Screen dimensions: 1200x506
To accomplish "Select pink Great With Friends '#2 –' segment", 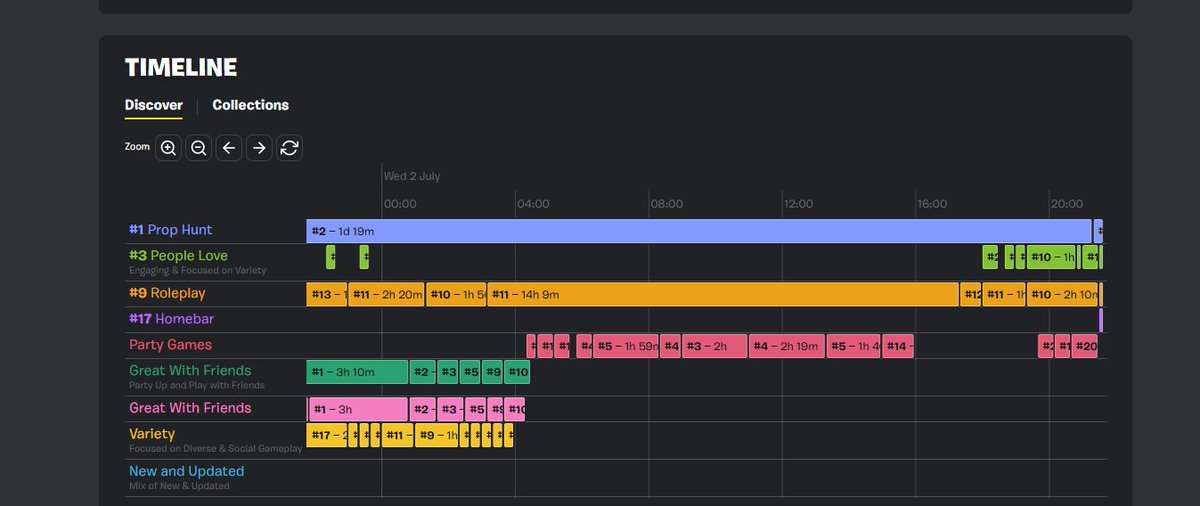I will [x=423, y=409].
